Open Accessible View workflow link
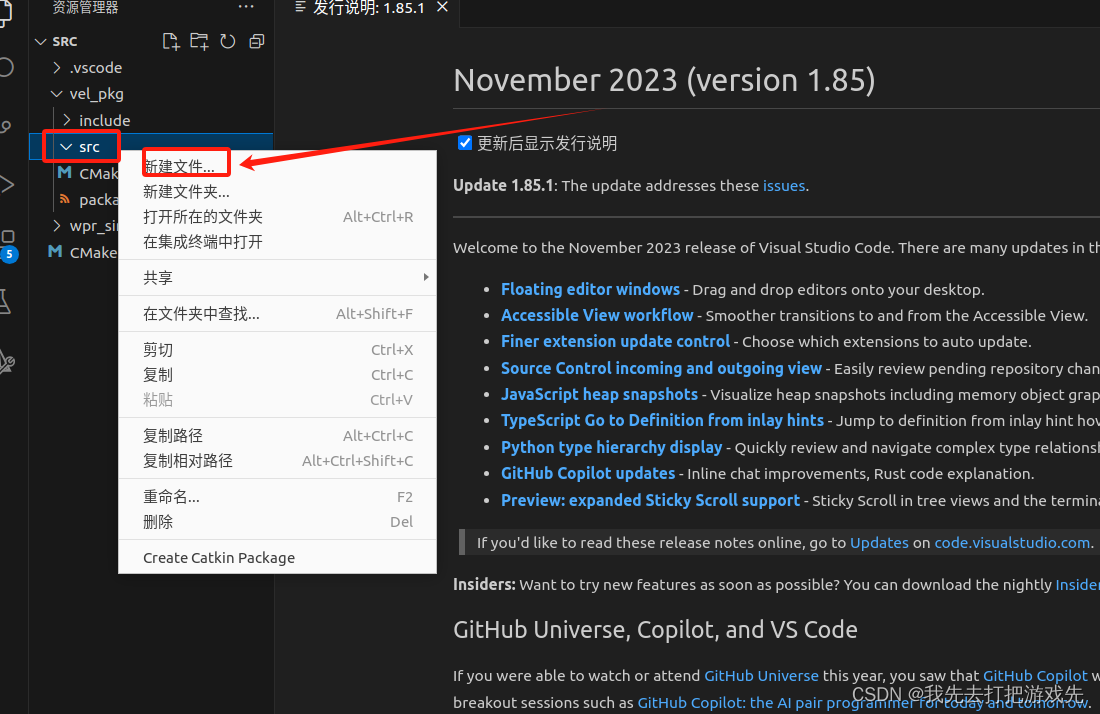This screenshot has width=1100, height=714. pyautogui.click(x=597, y=316)
